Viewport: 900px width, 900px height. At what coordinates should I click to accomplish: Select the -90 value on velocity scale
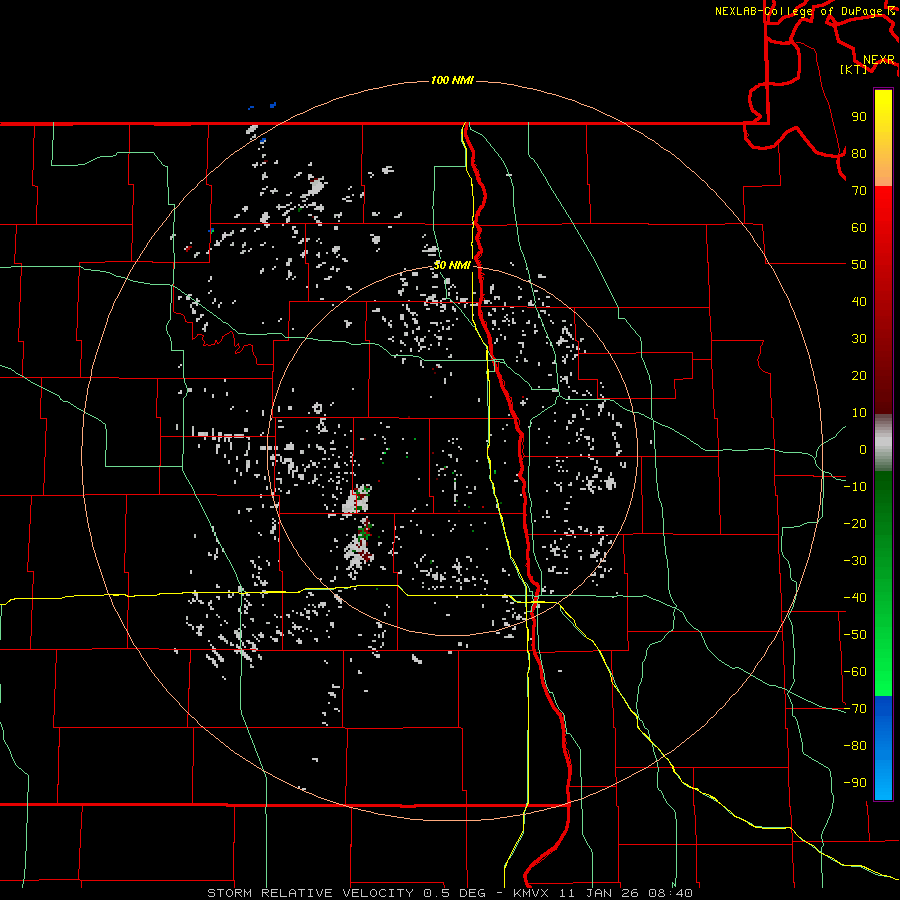click(x=855, y=783)
